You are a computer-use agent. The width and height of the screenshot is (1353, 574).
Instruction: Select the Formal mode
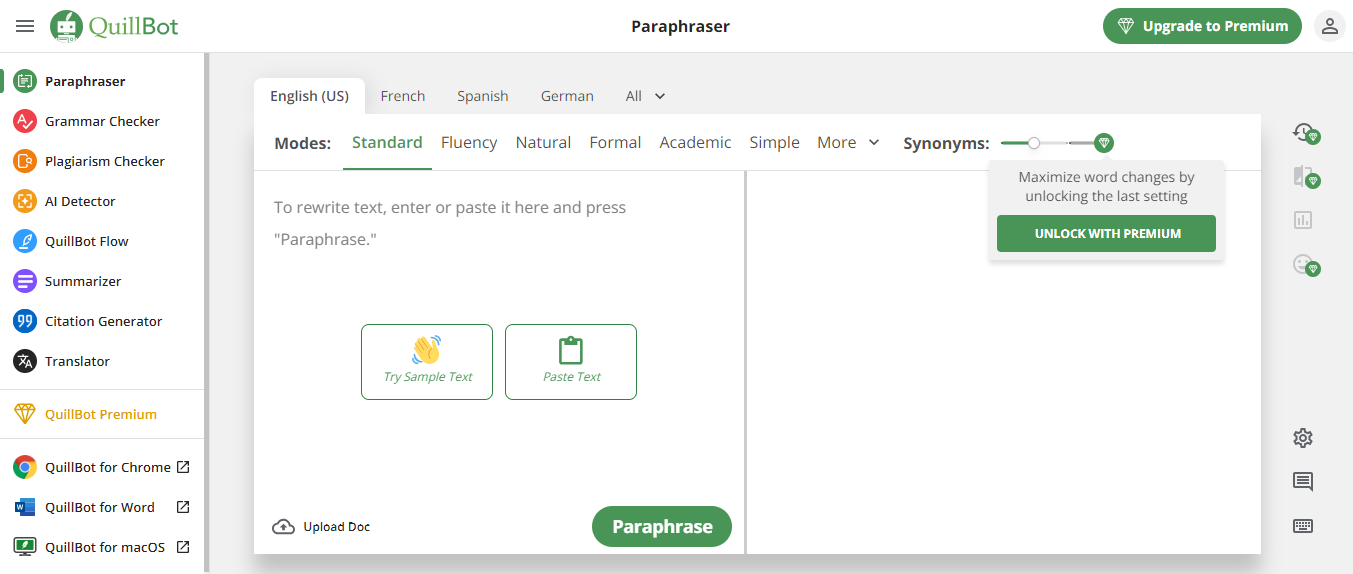click(x=615, y=143)
